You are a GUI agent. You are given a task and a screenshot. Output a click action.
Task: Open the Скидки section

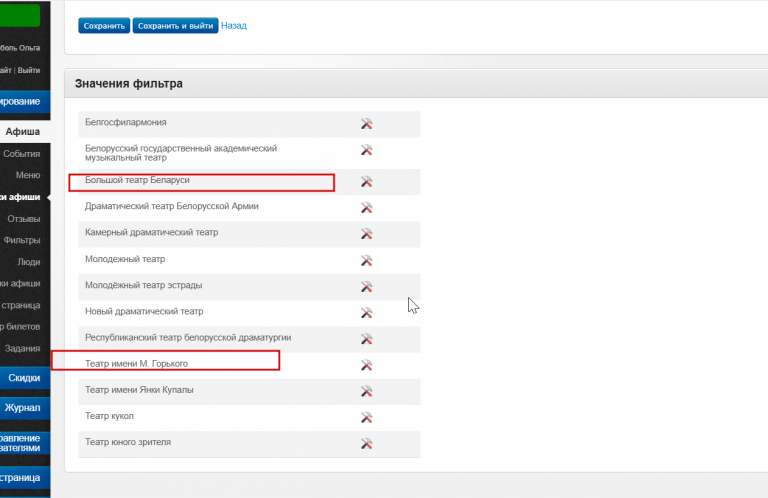coord(25,378)
